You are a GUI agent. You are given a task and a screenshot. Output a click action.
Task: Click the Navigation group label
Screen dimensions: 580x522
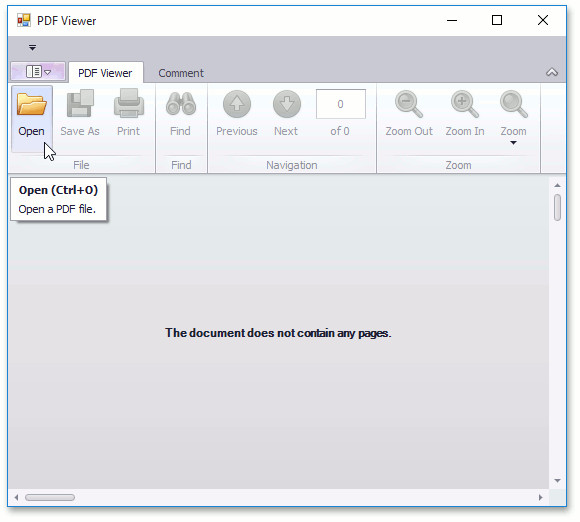292,165
